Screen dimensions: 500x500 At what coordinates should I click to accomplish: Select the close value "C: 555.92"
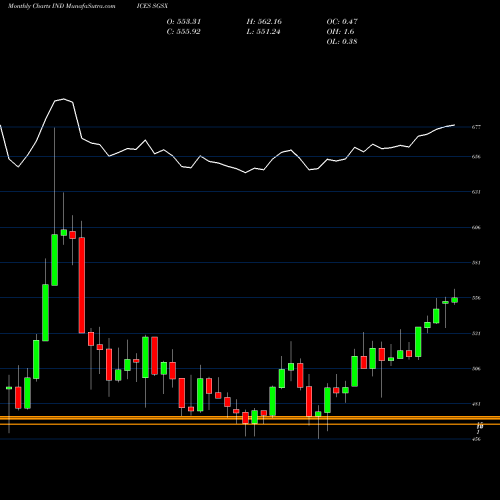[x=183, y=32]
